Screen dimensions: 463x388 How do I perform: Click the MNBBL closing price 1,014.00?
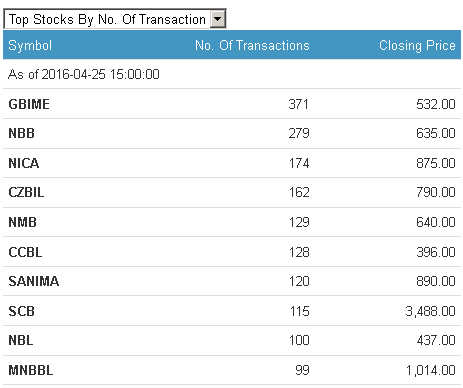tap(430, 370)
